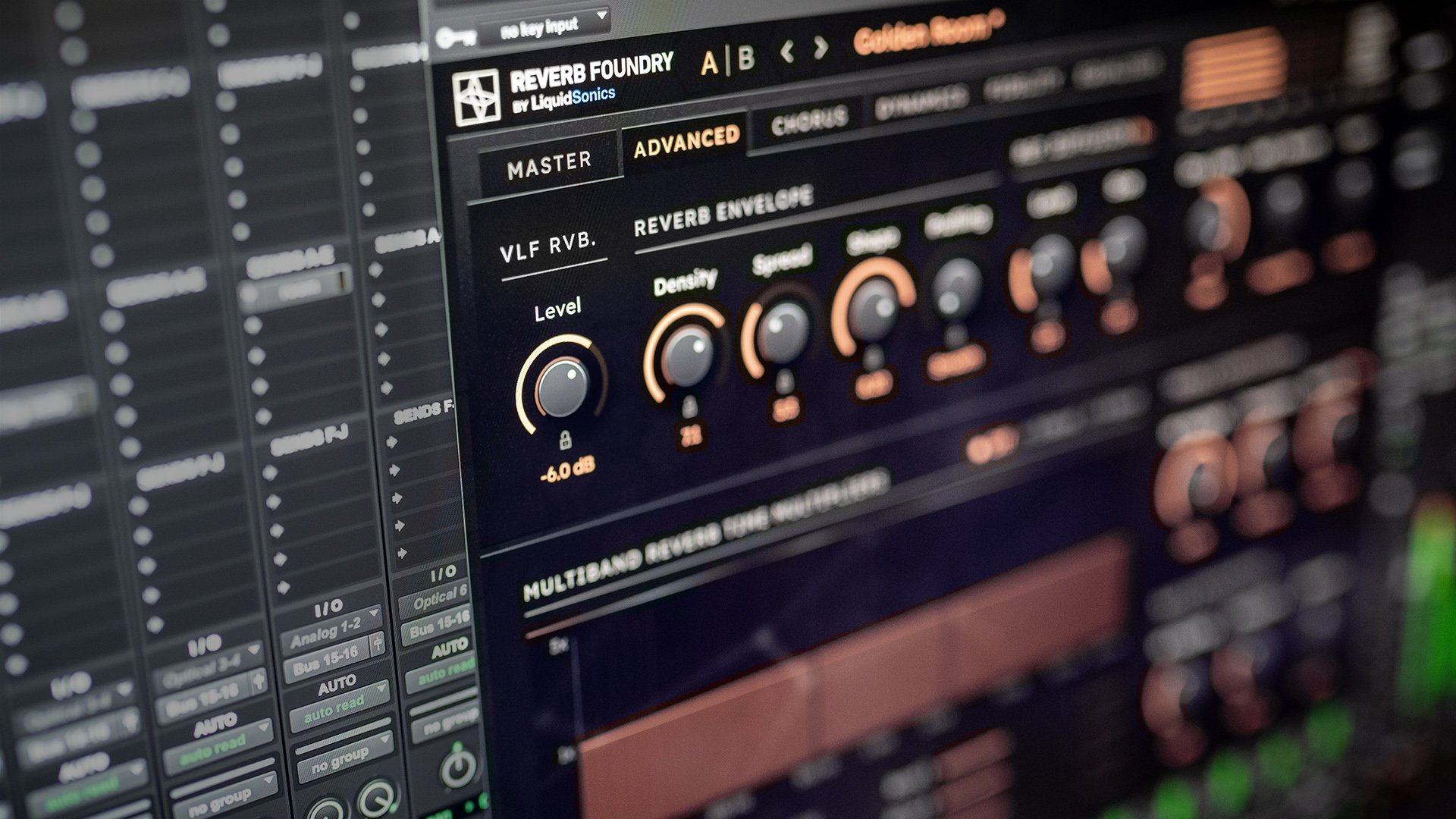This screenshot has width=1456, height=819.
Task: Open the DYNAMICS tab
Action: pos(921,101)
